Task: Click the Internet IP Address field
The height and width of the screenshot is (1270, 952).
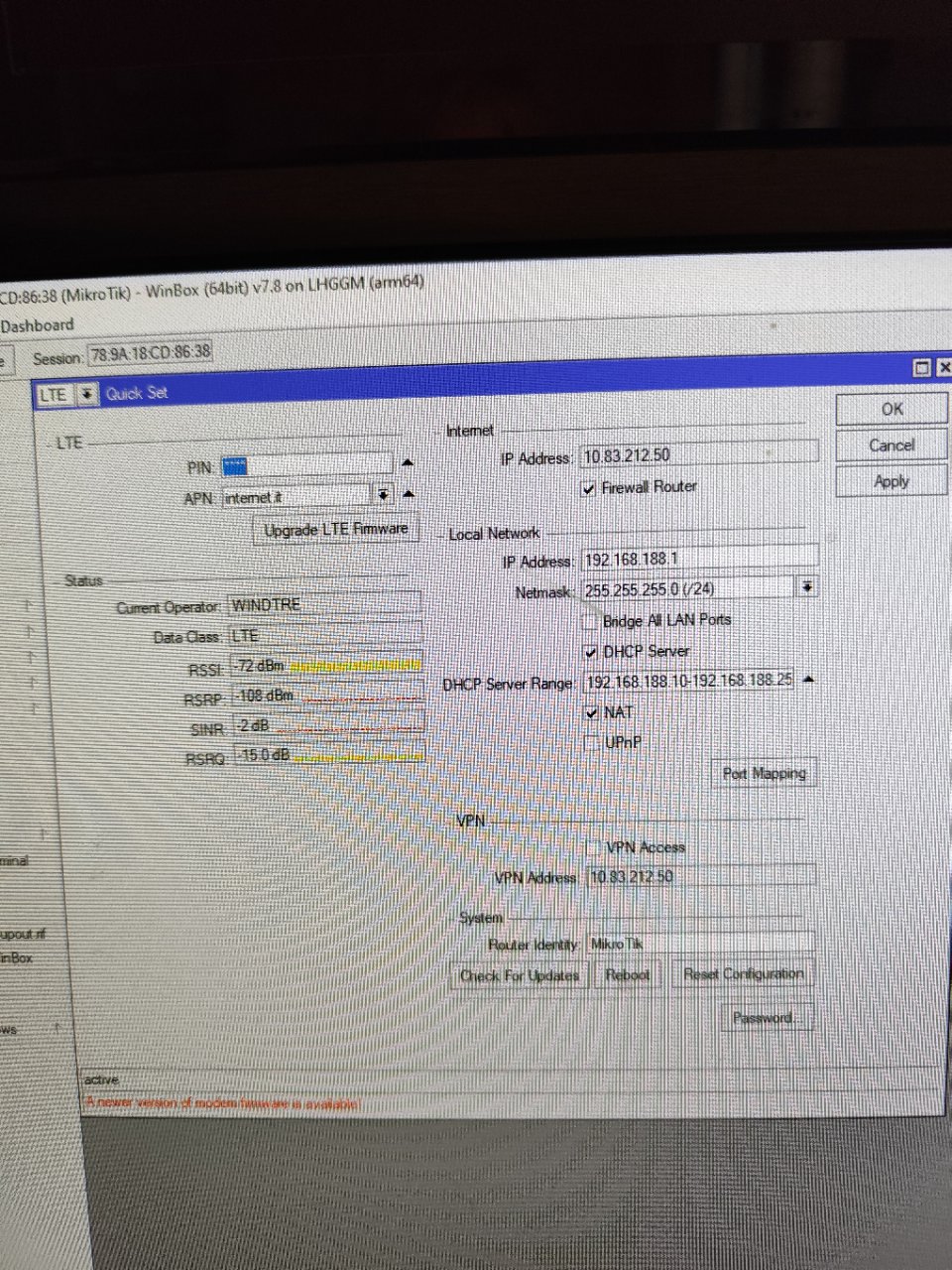Action: tap(700, 454)
